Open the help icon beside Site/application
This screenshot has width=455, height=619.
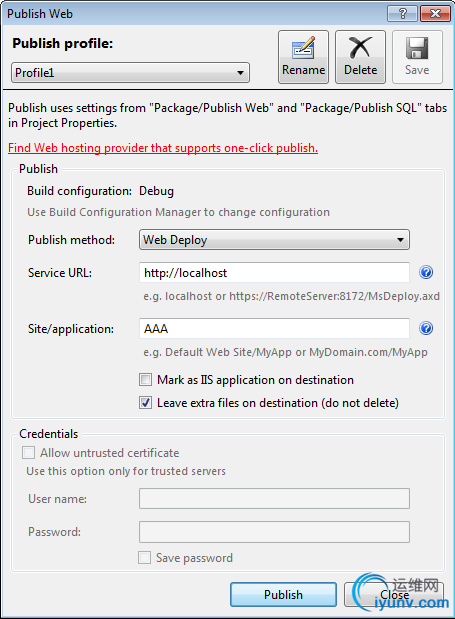point(426,328)
